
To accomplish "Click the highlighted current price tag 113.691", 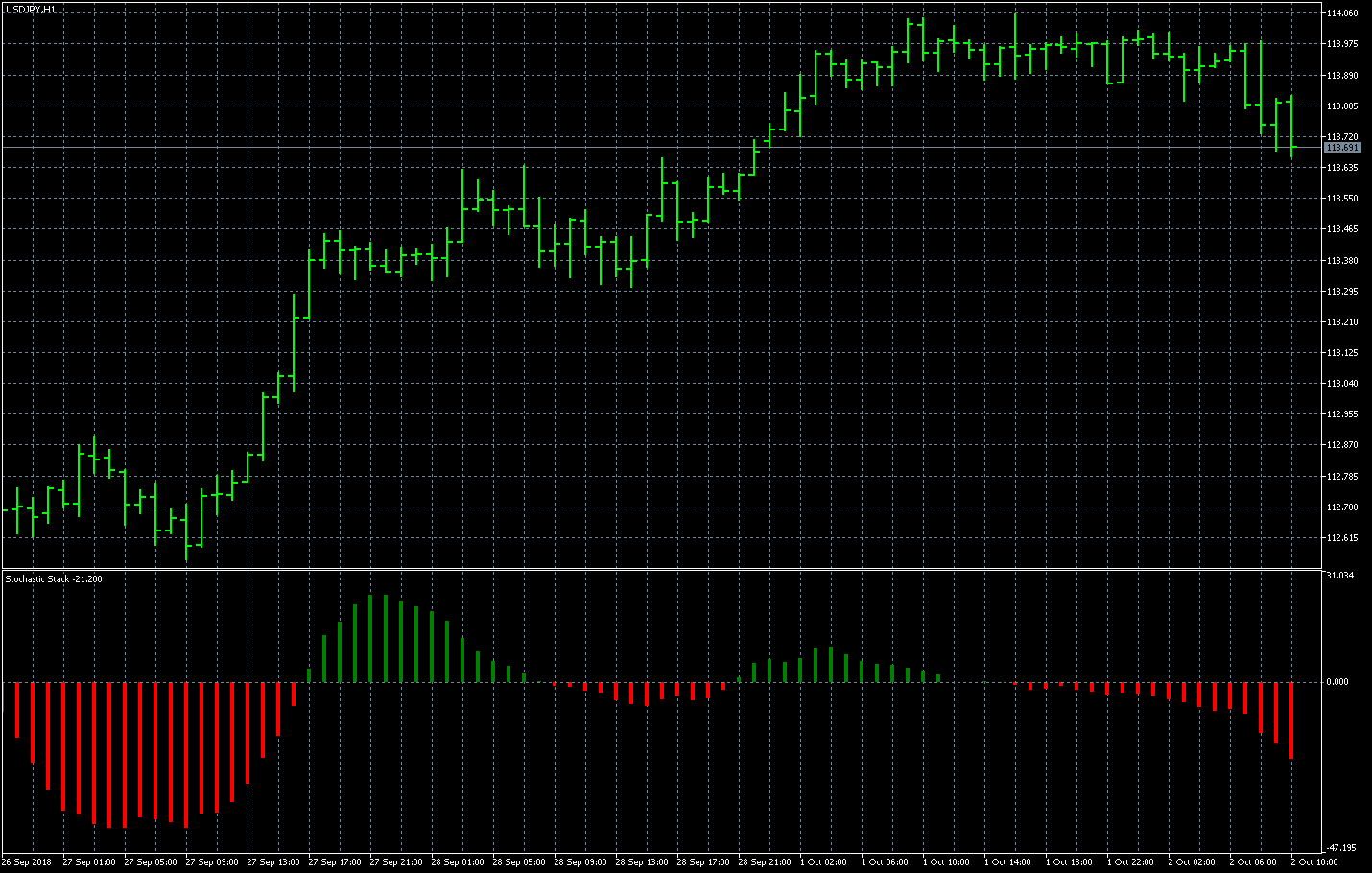I will click(1342, 148).
